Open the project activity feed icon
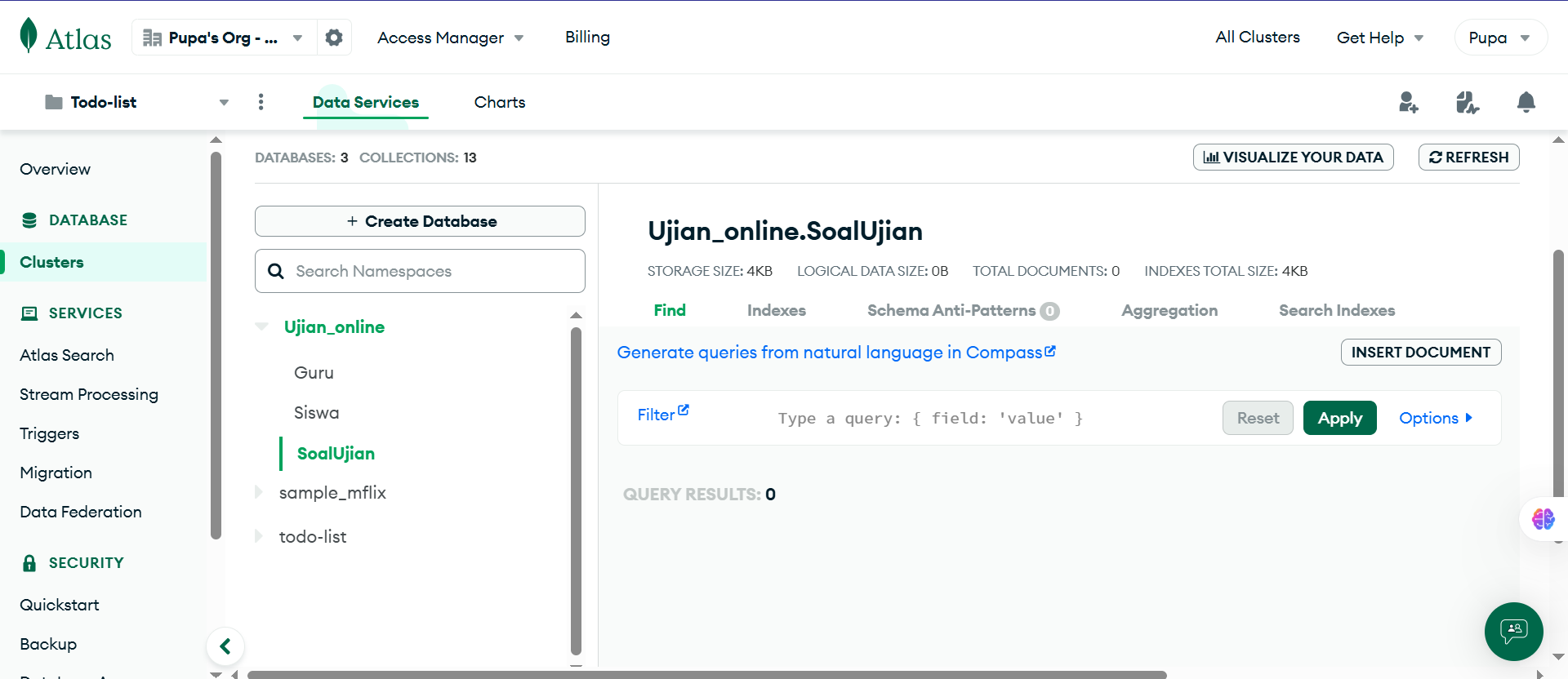The width and height of the screenshot is (1568, 679). [x=1467, y=102]
